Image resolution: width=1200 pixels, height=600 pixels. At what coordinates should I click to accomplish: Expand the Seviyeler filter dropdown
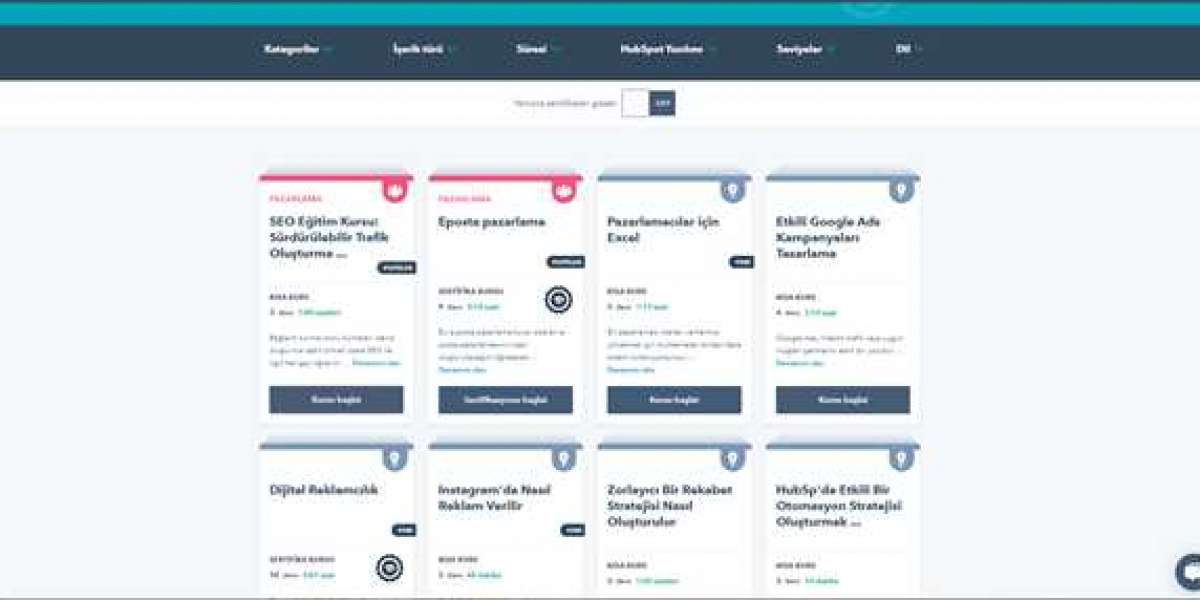point(805,49)
